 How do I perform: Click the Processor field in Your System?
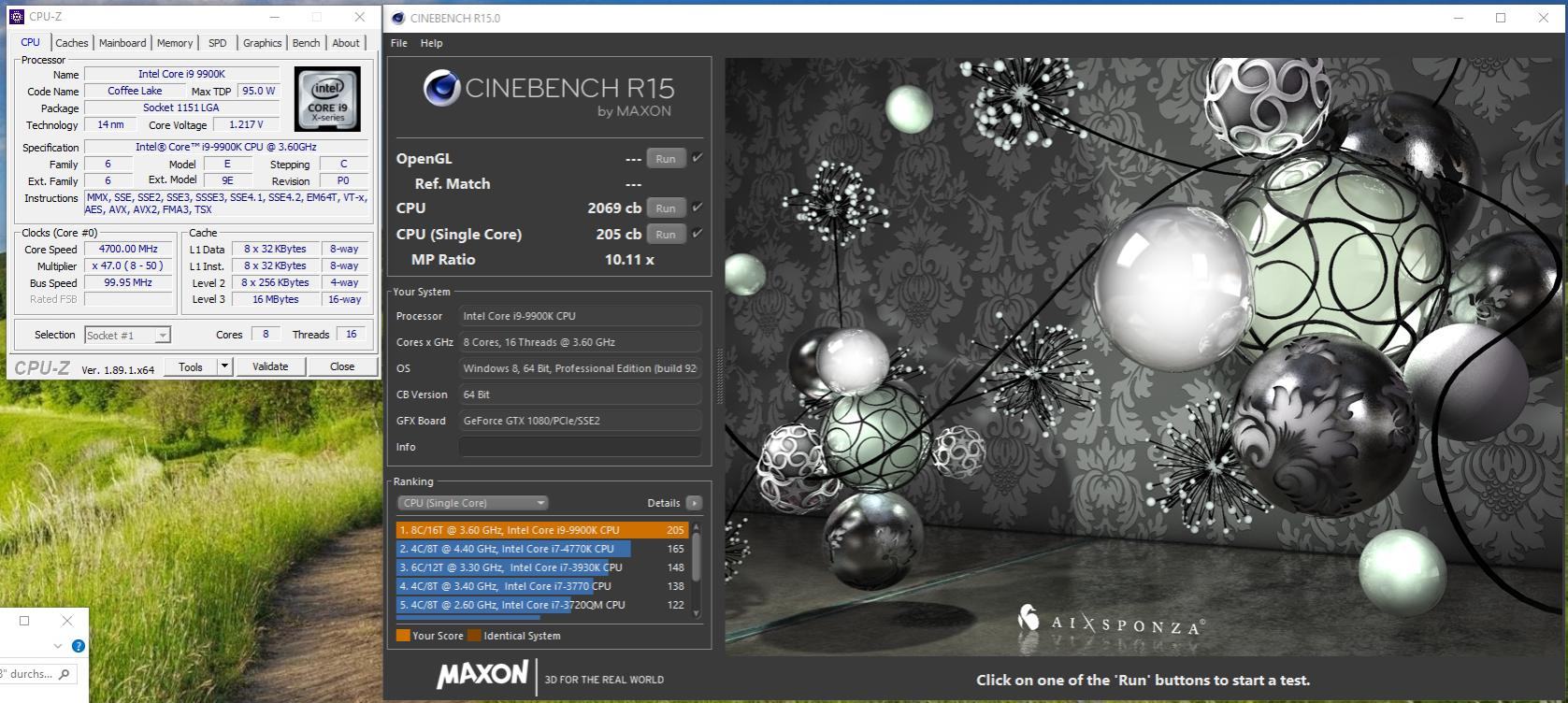point(580,316)
